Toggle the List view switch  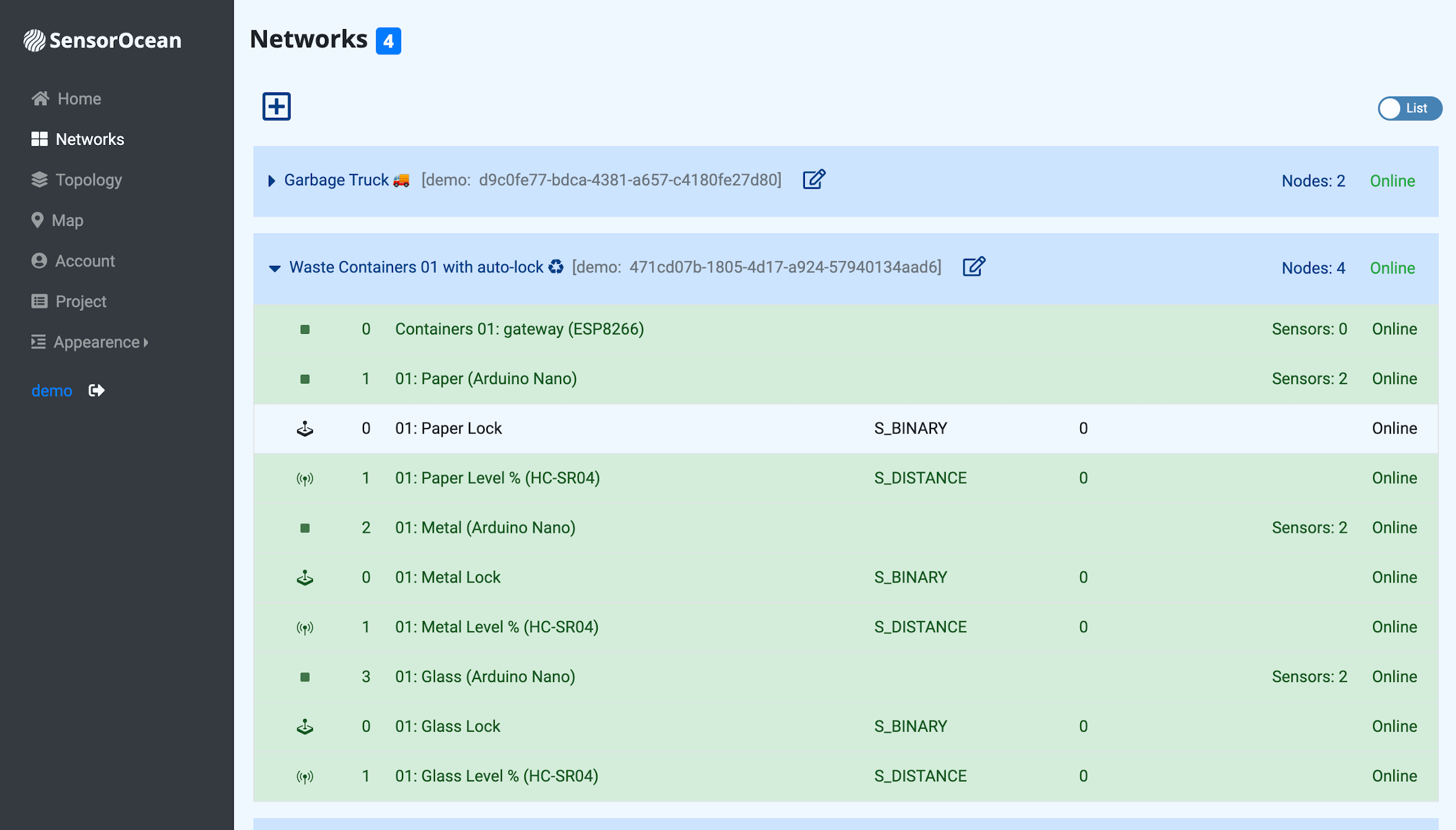(1409, 108)
